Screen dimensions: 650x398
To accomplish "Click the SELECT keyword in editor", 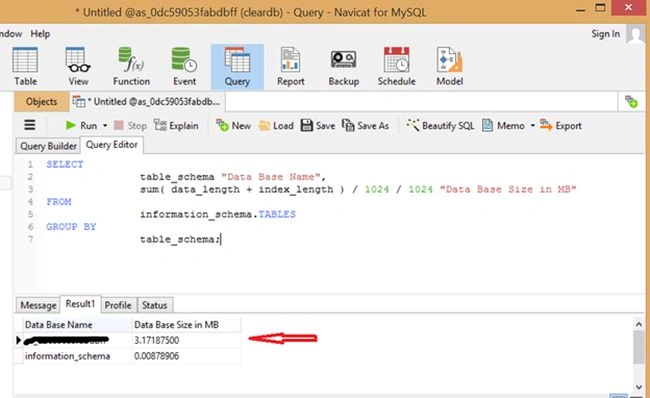I will tap(65, 165).
